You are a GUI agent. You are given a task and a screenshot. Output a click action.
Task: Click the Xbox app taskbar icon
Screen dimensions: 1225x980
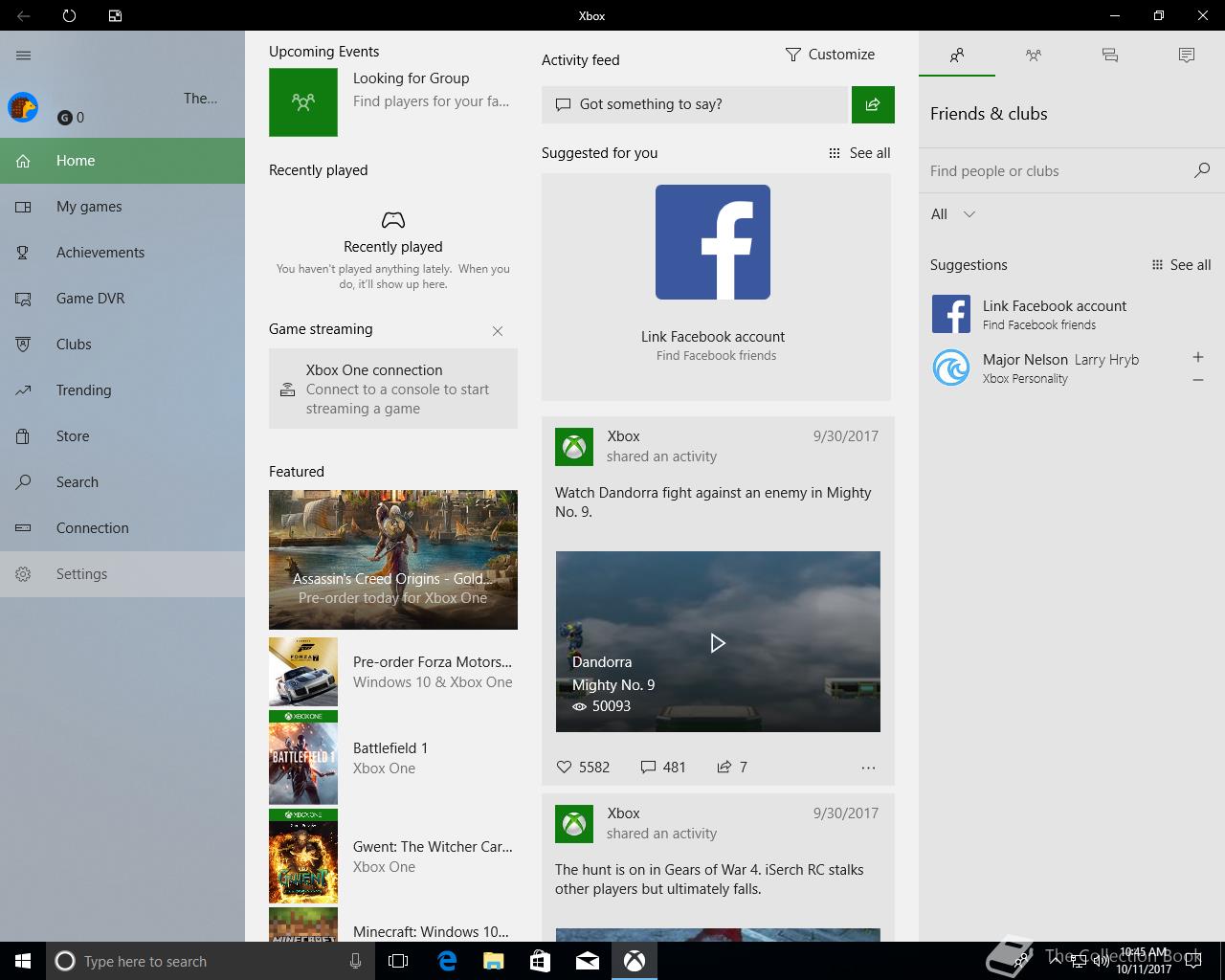635,961
